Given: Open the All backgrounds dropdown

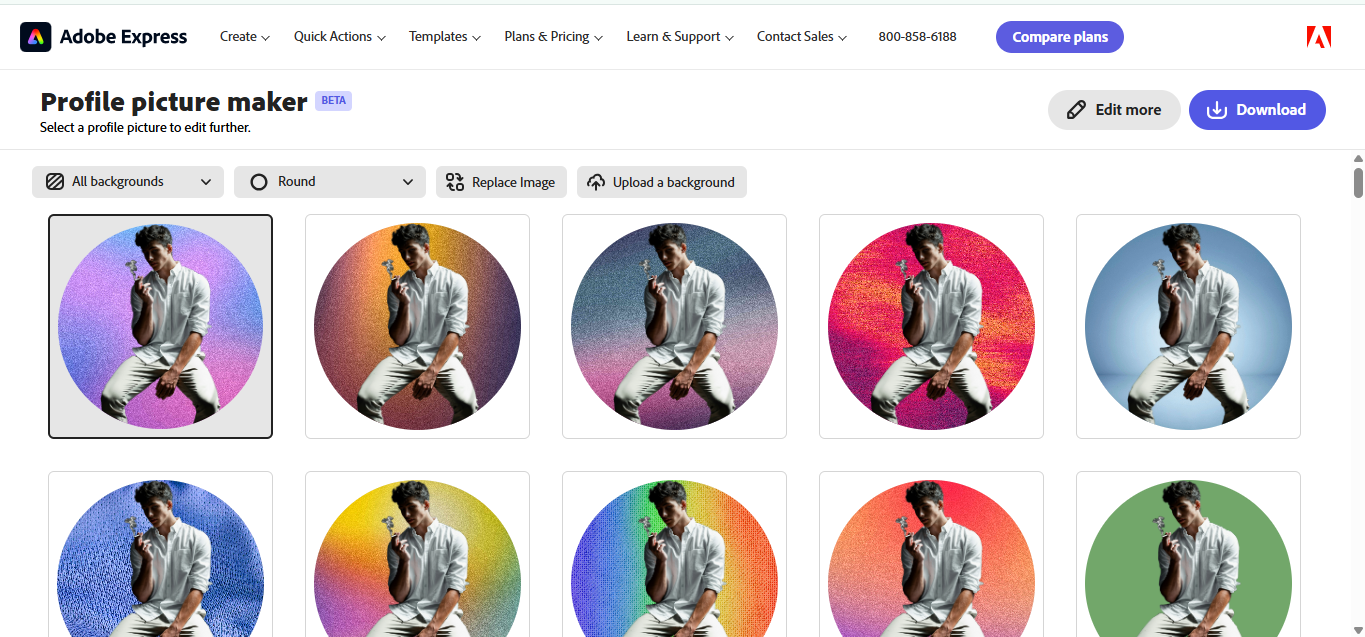Looking at the screenshot, I should click(x=127, y=181).
